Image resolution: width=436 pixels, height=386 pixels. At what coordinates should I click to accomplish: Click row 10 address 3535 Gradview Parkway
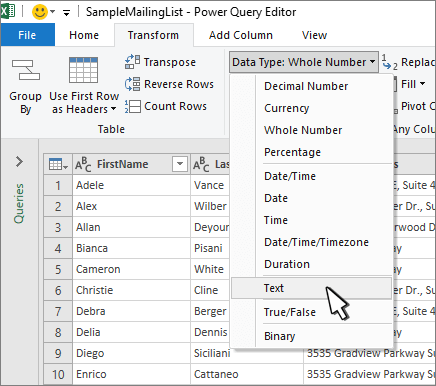(369, 374)
